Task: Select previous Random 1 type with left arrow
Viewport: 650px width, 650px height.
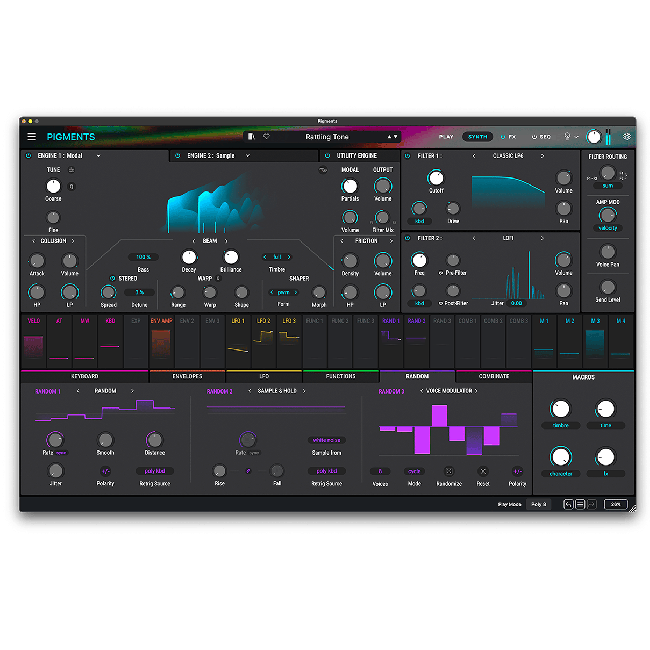Action: (78, 391)
